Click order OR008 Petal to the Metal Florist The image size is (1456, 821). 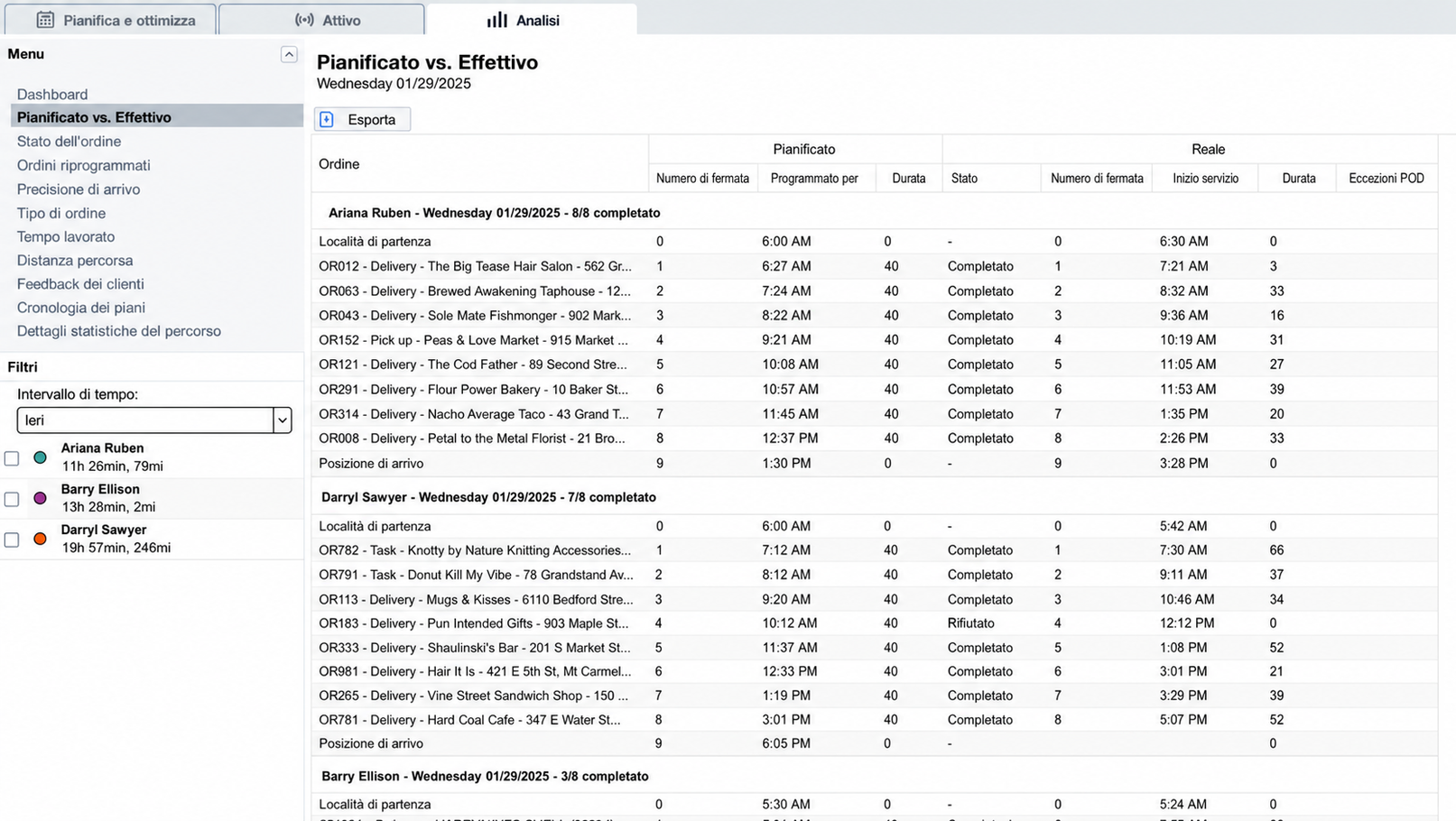[x=472, y=438]
